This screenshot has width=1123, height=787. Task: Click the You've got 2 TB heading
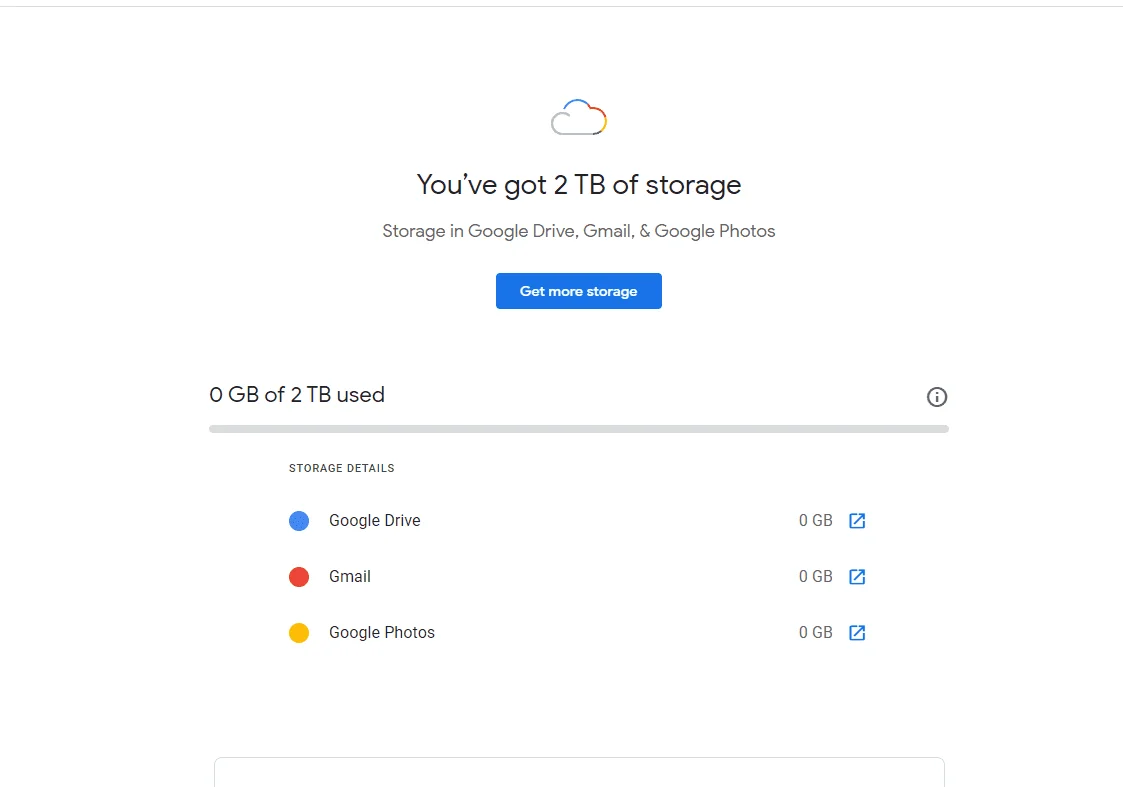pyautogui.click(x=579, y=185)
